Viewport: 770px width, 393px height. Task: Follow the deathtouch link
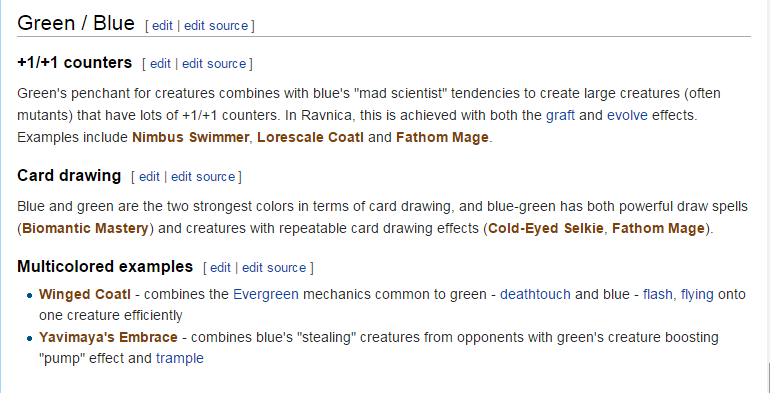coord(535,294)
